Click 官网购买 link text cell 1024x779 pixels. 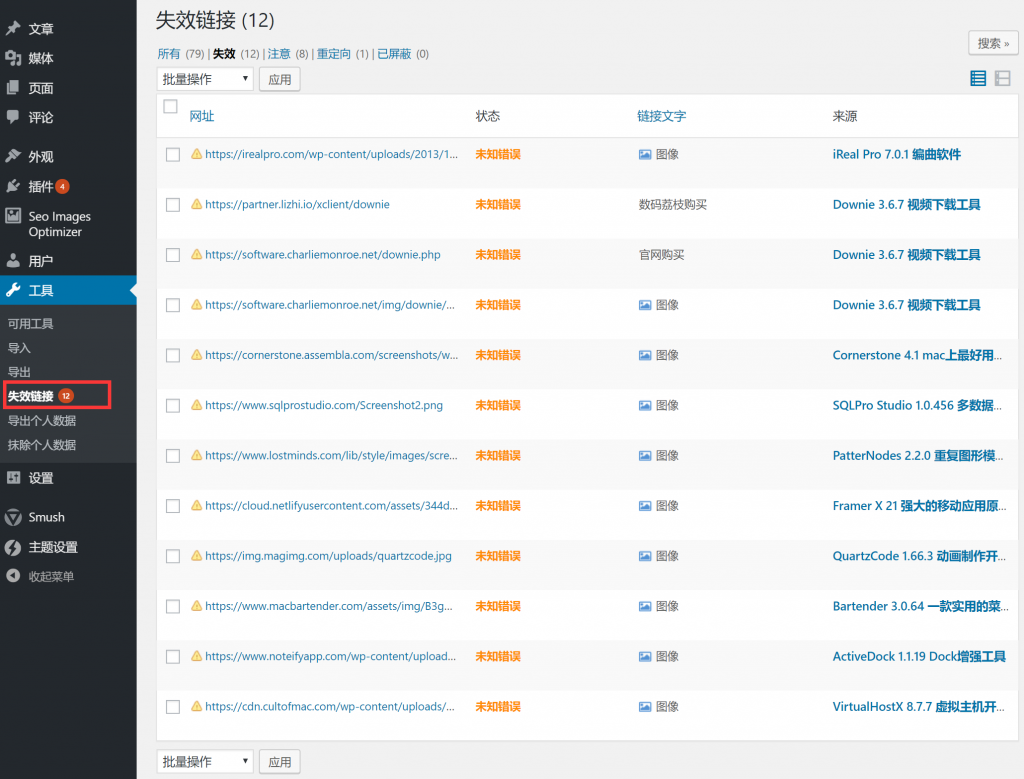click(662, 255)
